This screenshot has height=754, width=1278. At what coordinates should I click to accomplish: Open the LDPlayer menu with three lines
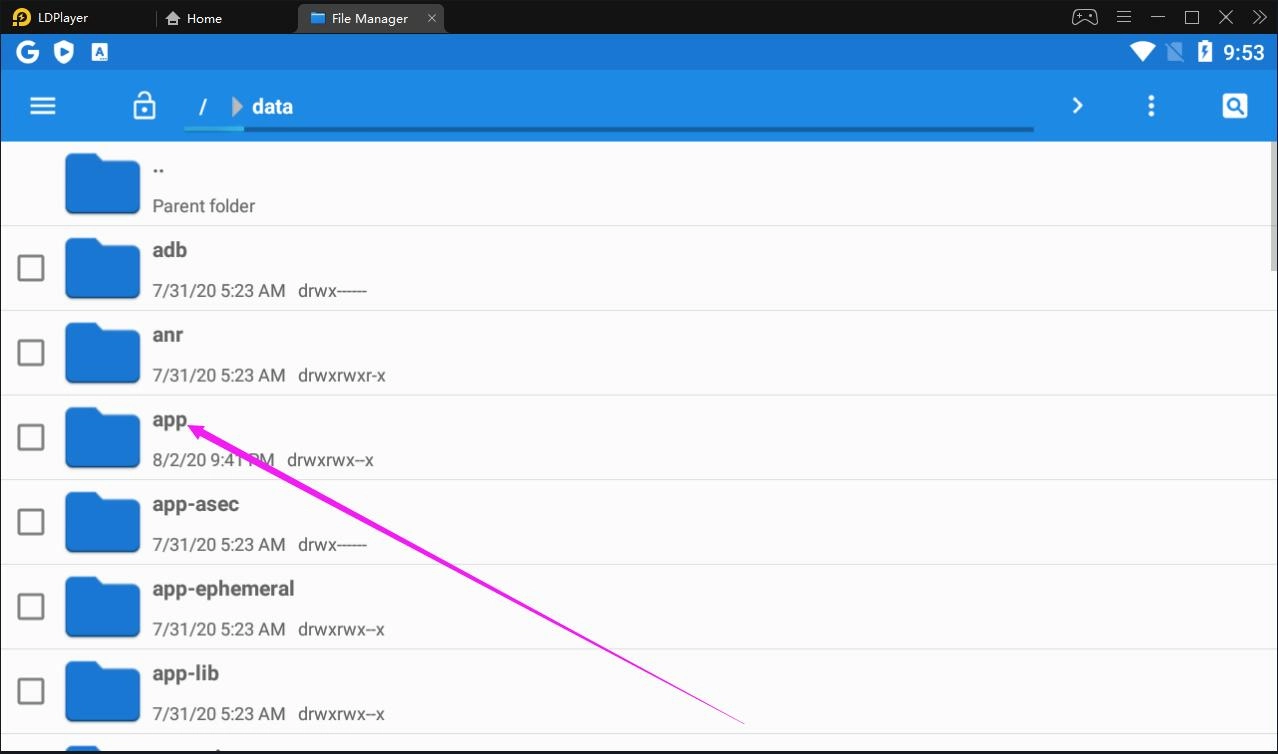[1123, 16]
